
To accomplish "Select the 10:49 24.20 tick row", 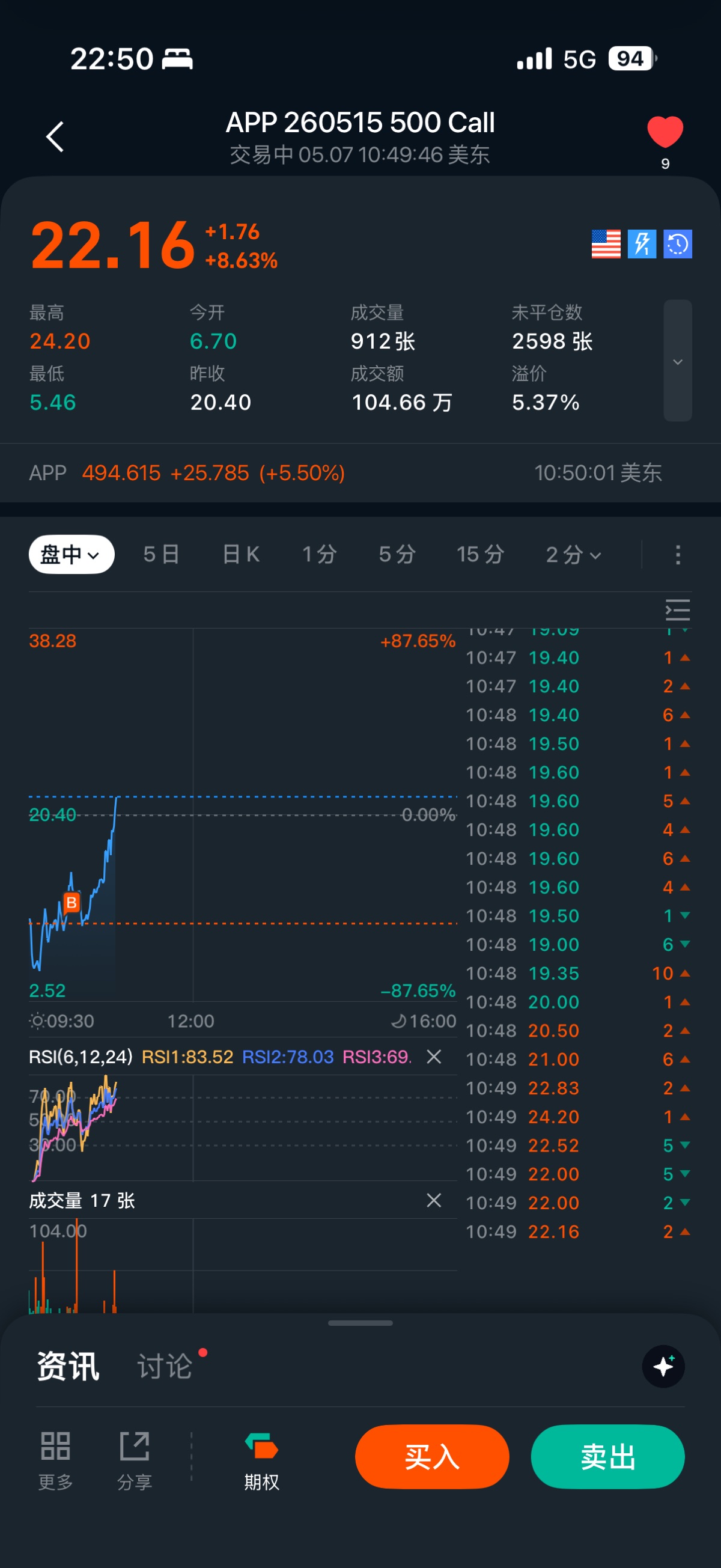I will 578,1117.
